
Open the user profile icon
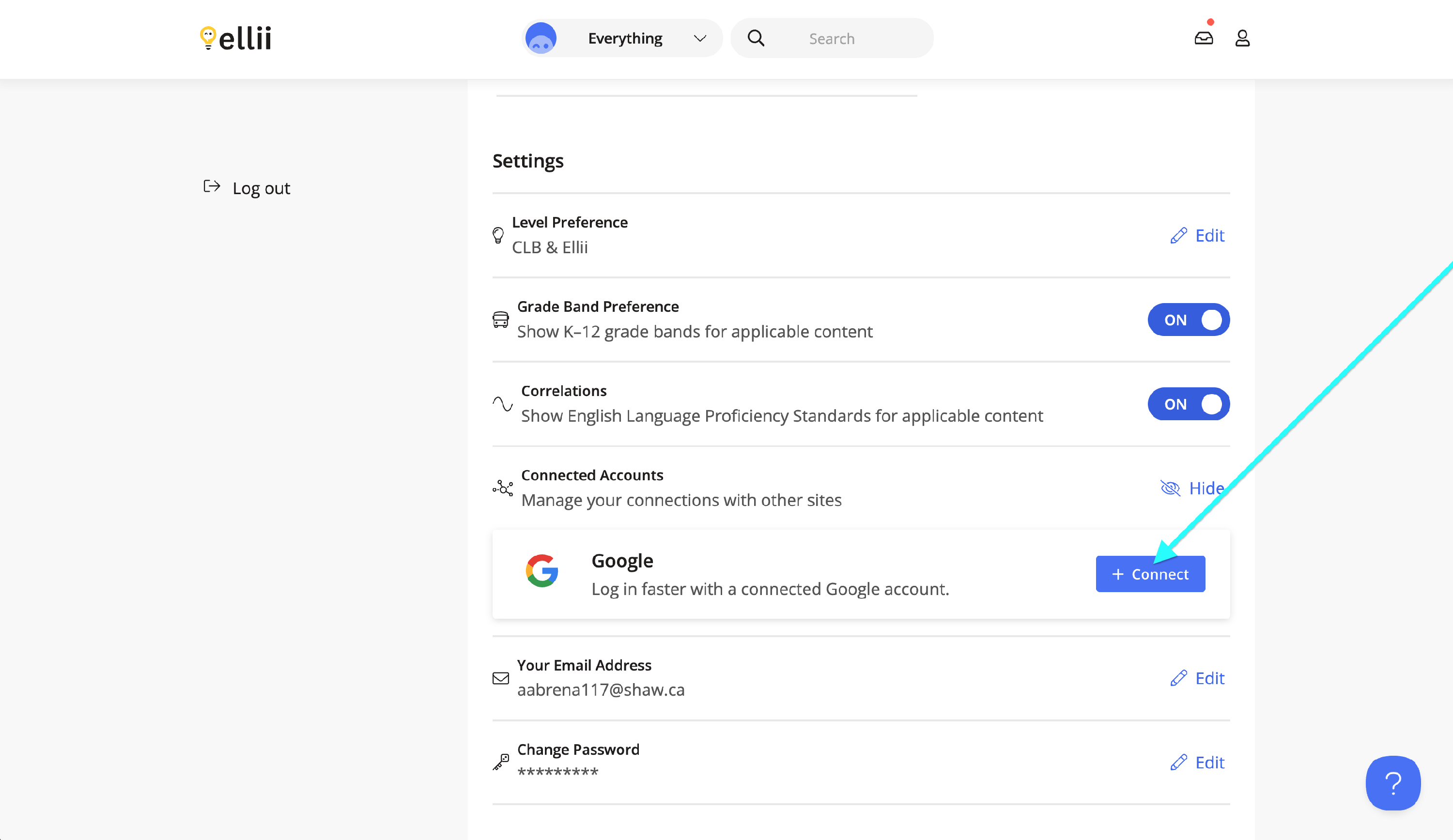tap(1242, 38)
